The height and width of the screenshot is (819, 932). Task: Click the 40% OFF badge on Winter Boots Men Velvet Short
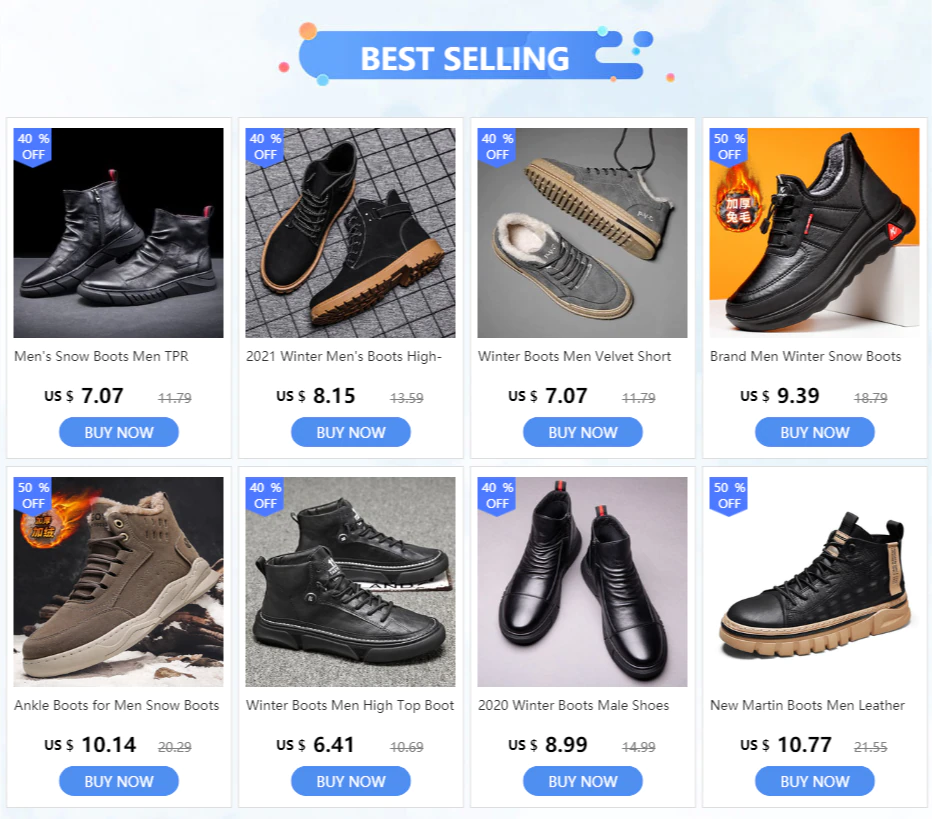(497, 147)
